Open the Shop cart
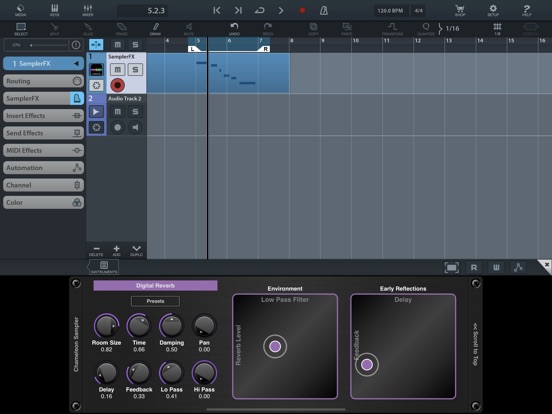This screenshot has height=414, width=552. tap(460, 10)
